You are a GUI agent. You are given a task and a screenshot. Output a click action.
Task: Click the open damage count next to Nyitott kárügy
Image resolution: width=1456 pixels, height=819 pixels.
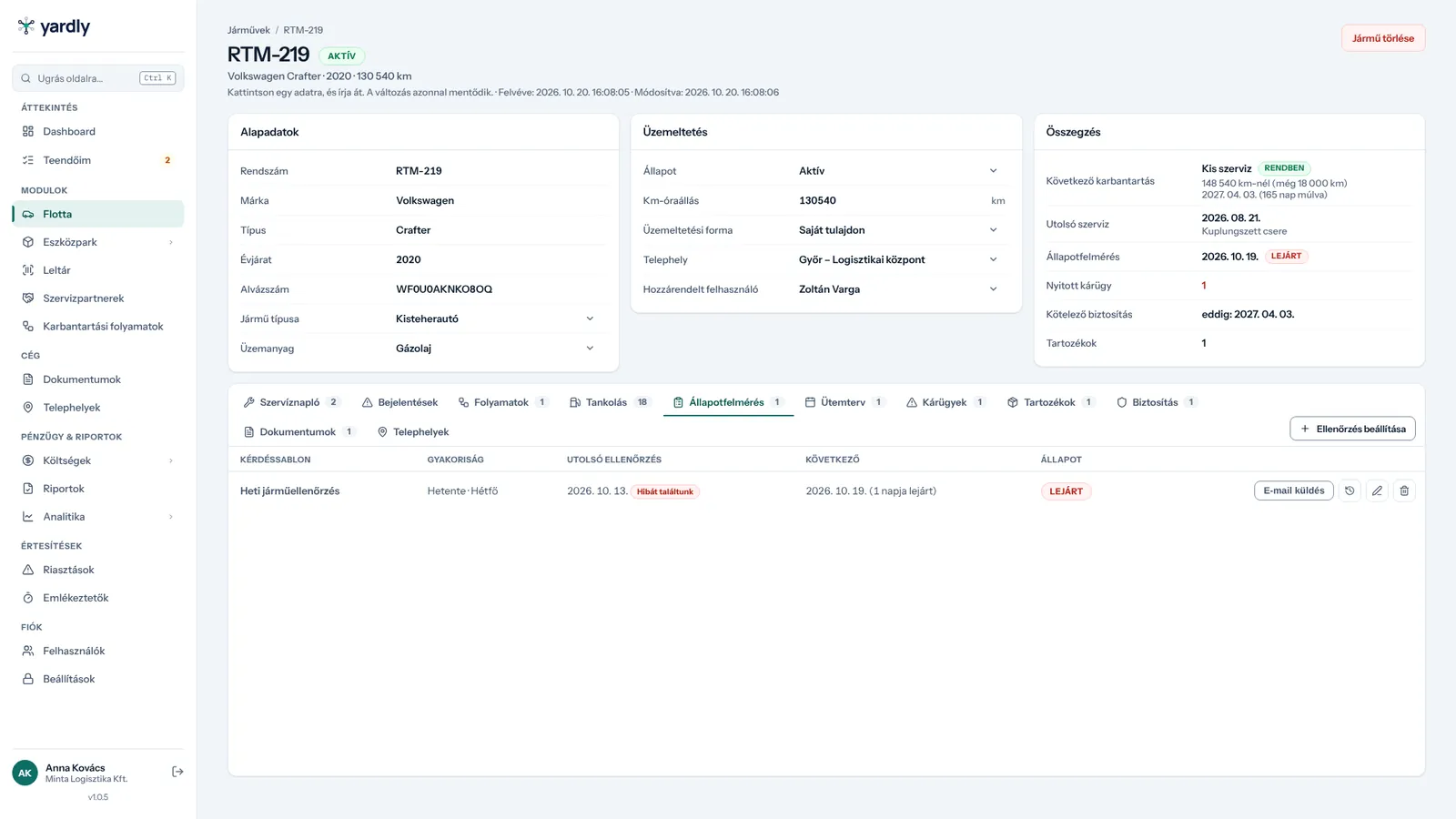pos(1204,286)
